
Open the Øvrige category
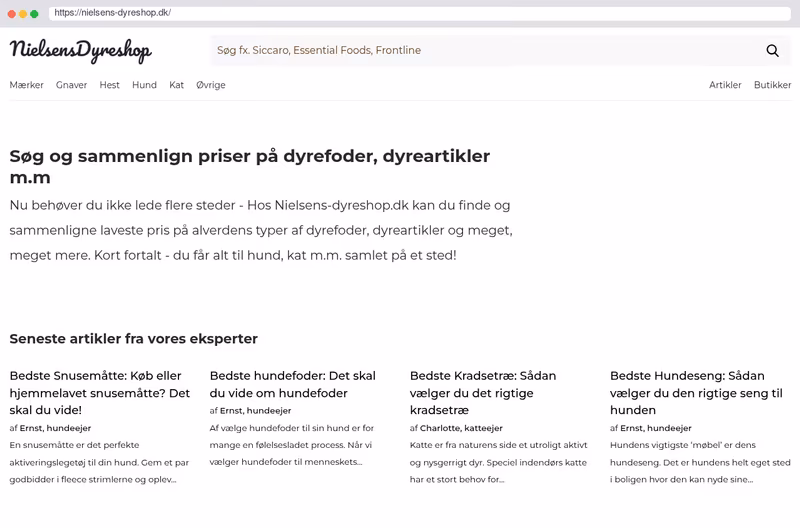211,85
